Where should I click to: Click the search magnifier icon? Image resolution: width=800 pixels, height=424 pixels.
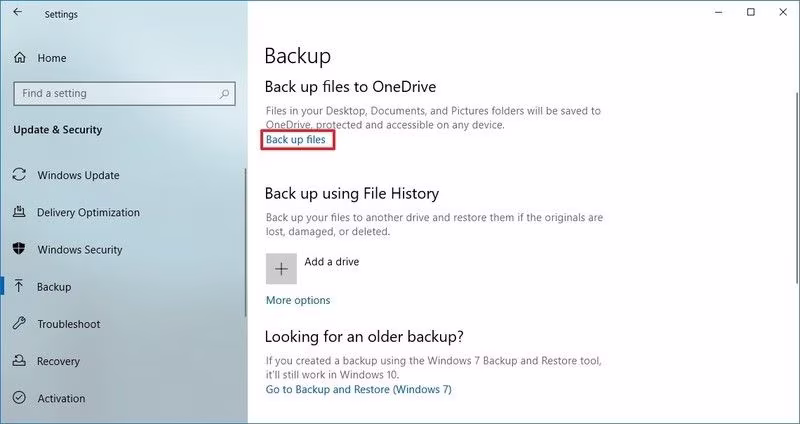224,94
